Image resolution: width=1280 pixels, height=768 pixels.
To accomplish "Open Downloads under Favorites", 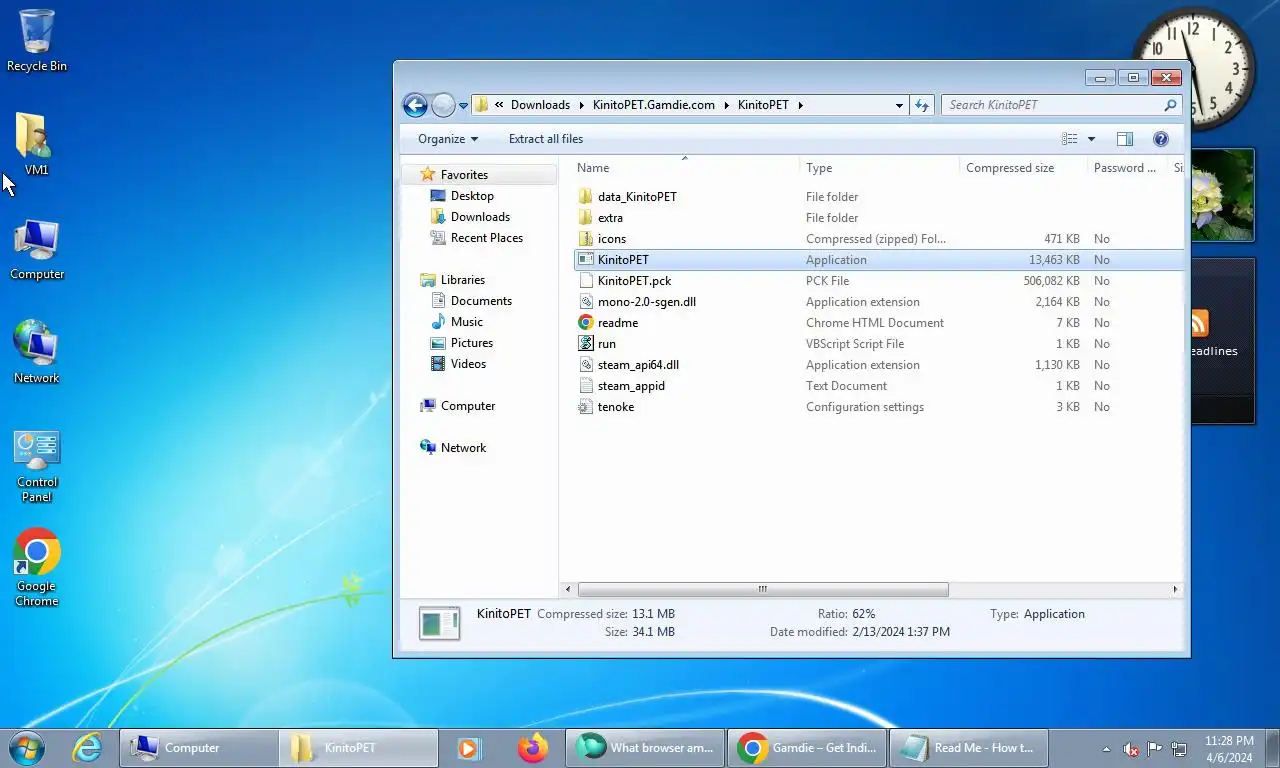I will pos(480,217).
